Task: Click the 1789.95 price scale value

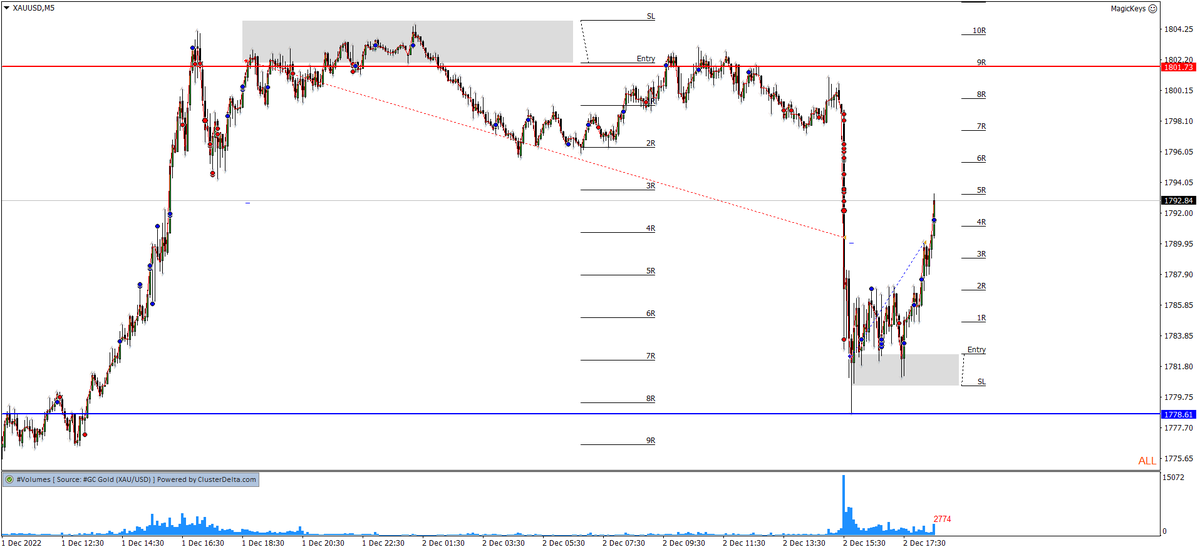Action: tap(1178, 244)
